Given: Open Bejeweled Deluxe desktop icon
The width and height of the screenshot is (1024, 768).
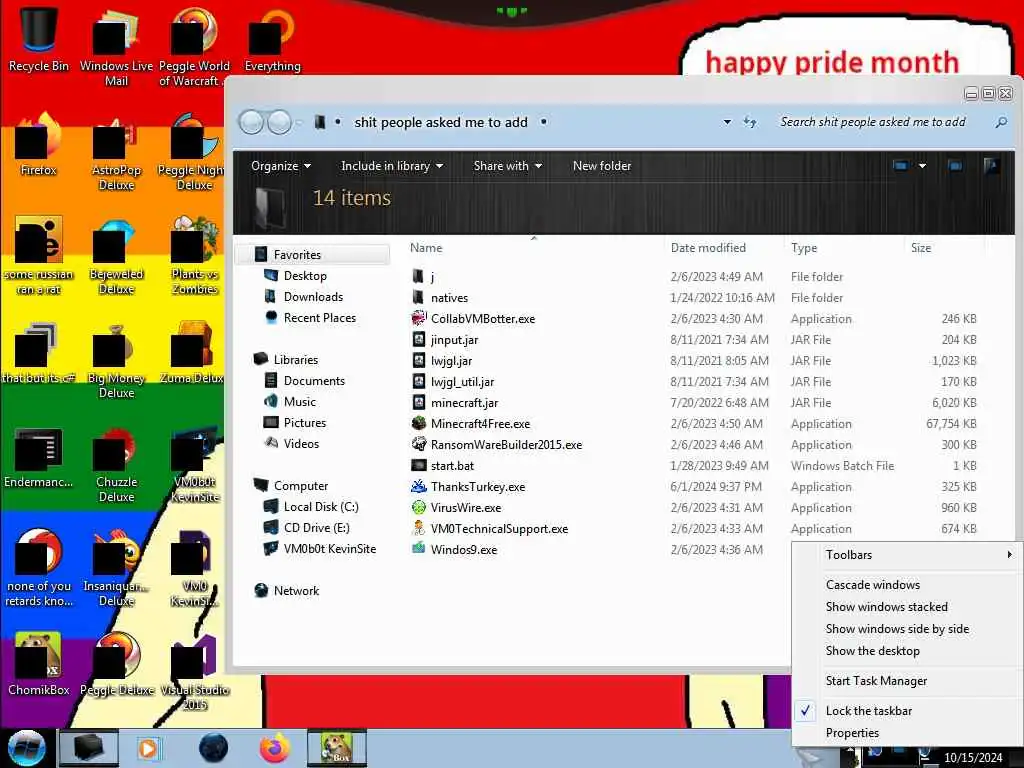Looking at the screenshot, I should 116,256.
